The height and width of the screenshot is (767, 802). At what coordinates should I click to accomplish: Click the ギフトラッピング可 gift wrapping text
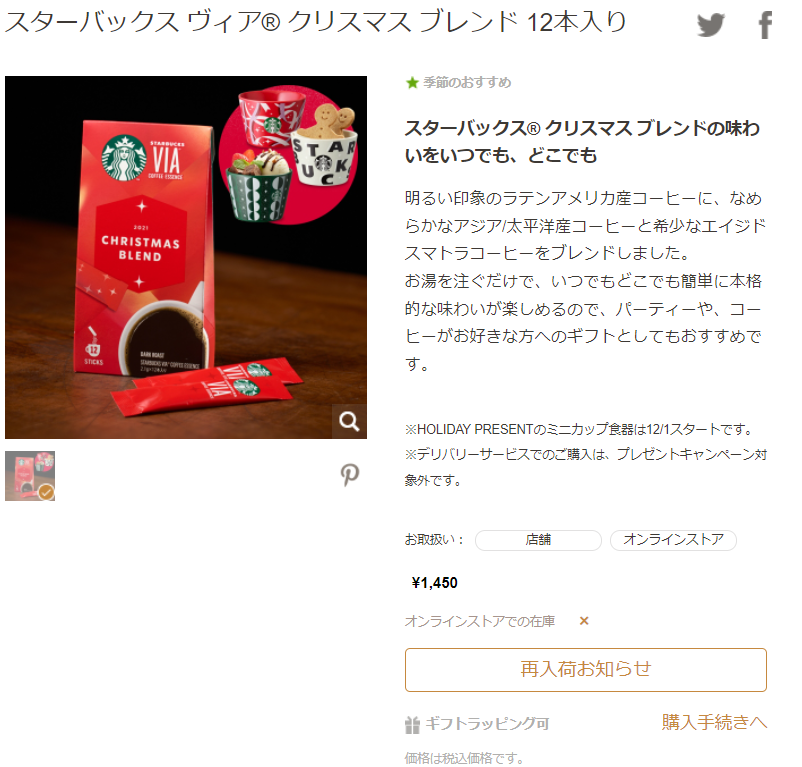click(x=487, y=724)
